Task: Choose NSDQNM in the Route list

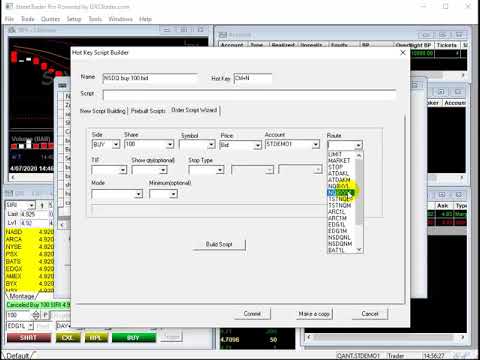Action: click(340, 244)
